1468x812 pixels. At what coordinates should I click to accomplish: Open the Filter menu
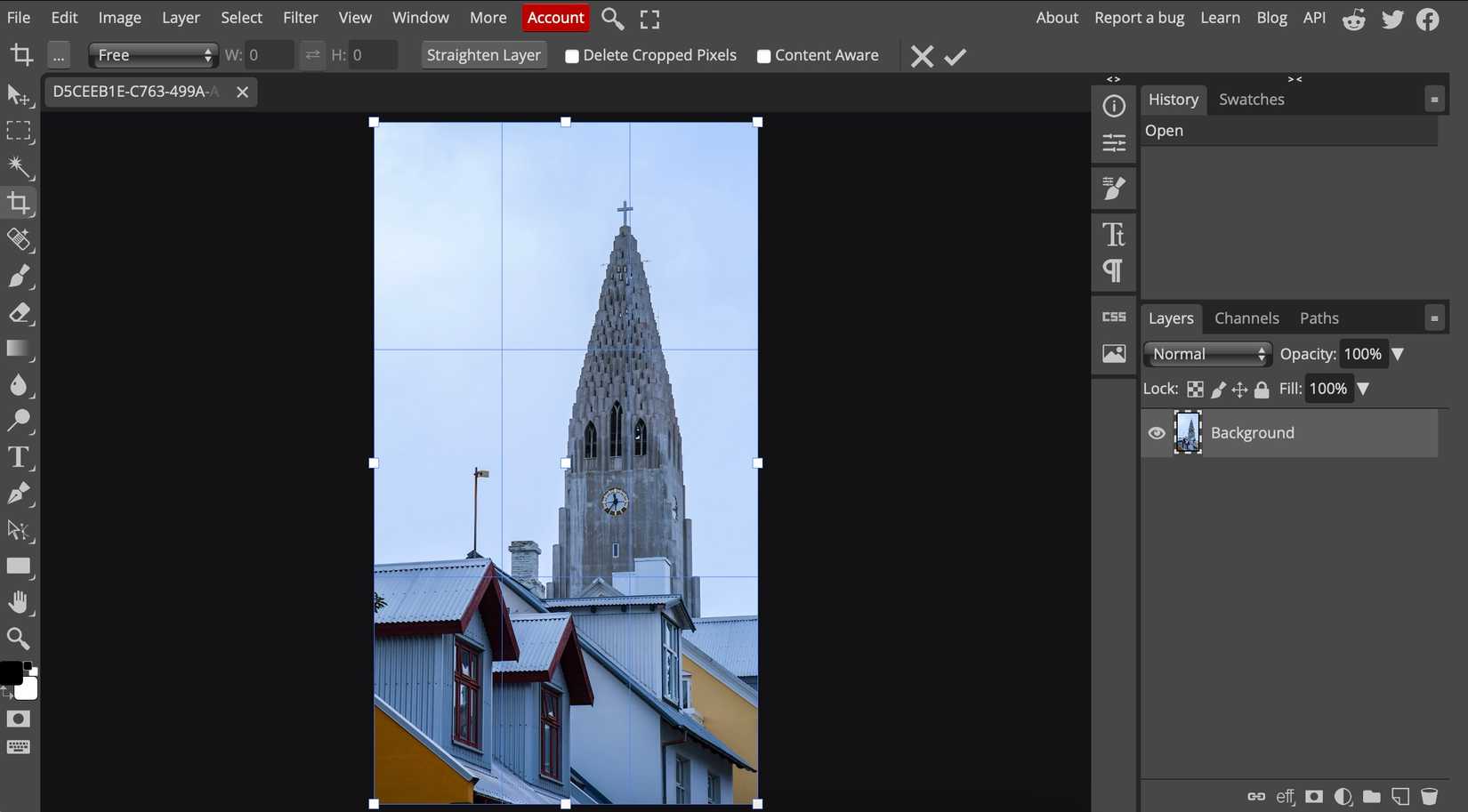click(x=300, y=18)
